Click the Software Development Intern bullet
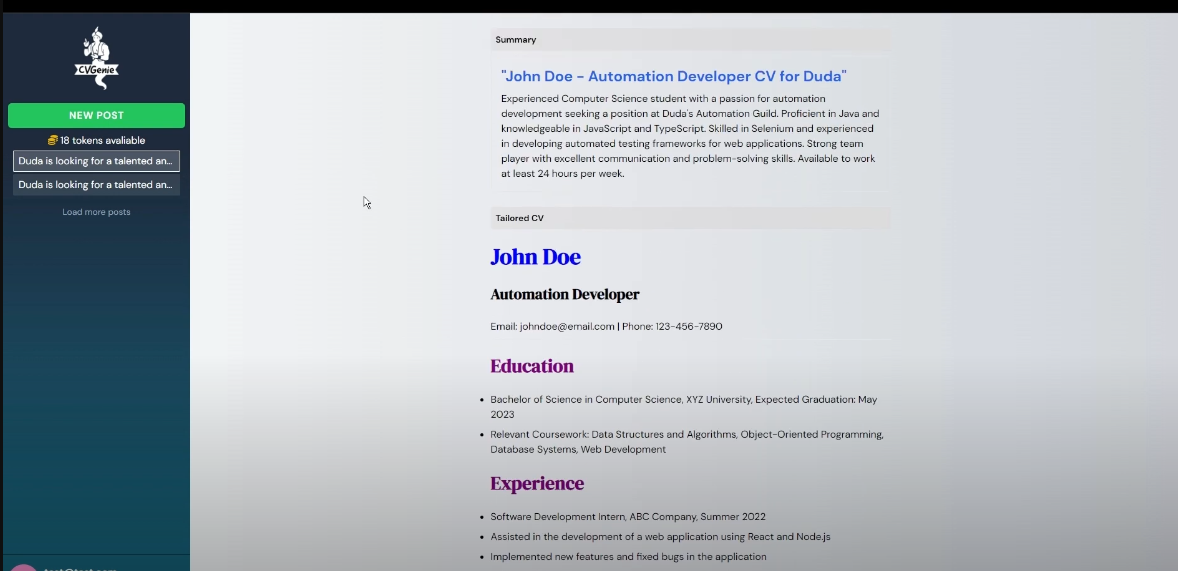 coord(627,517)
